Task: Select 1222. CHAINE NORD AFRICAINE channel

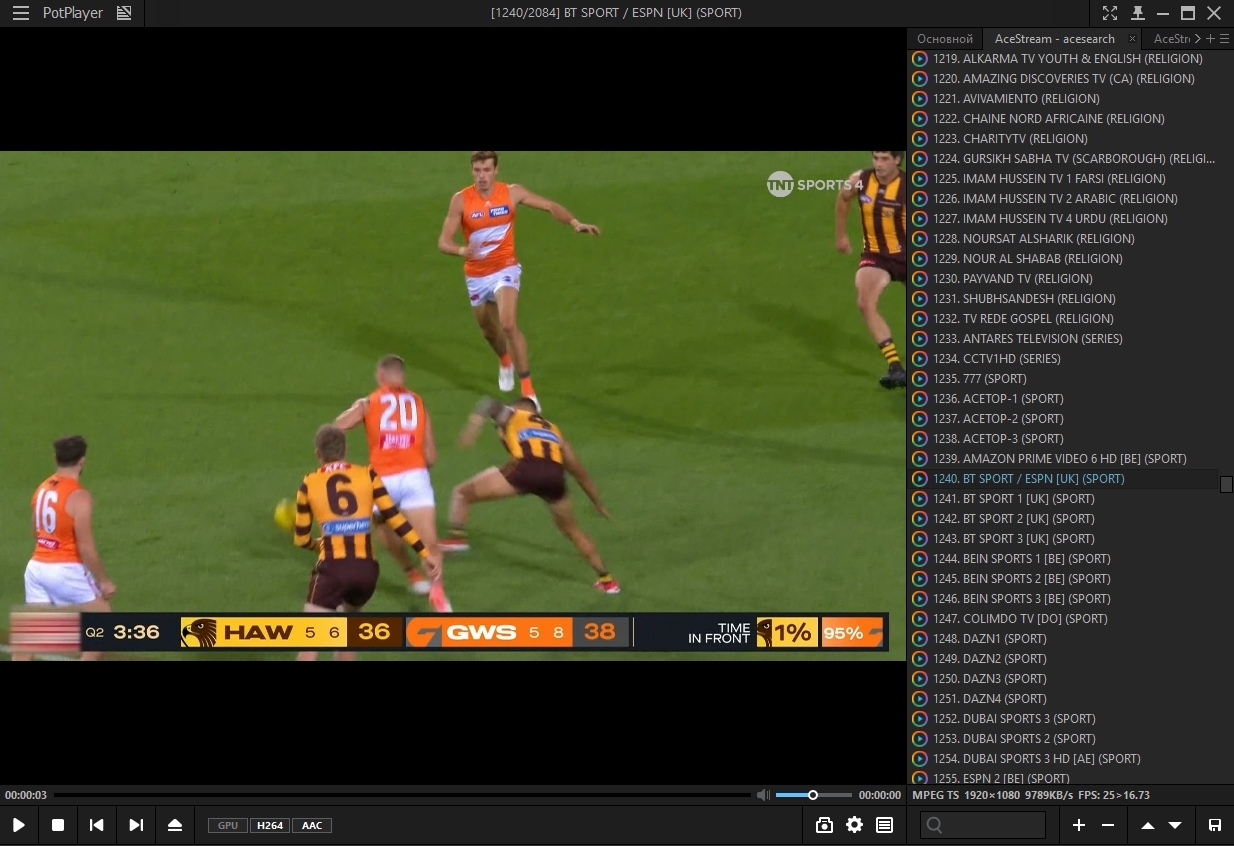Action: 1064,119
